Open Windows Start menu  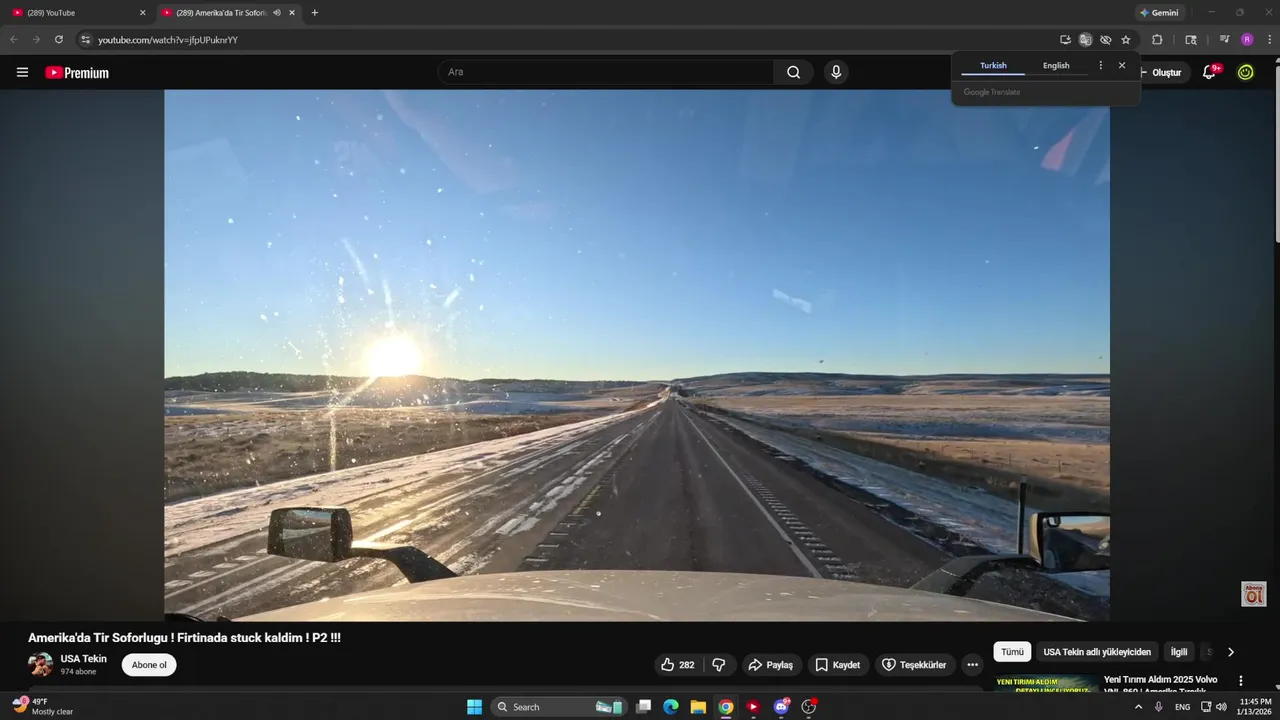point(474,707)
